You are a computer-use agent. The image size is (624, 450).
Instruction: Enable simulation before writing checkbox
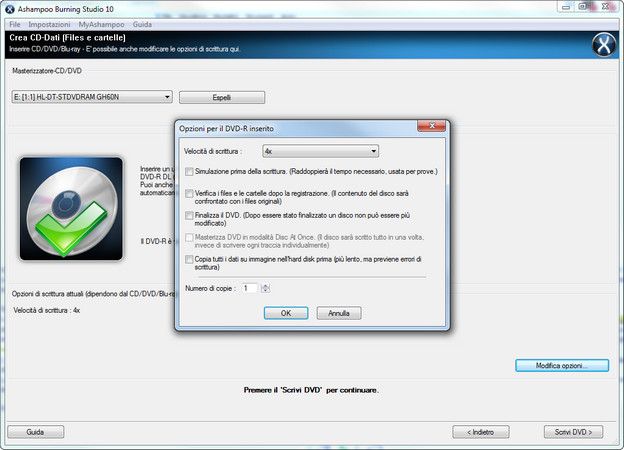click(x=189, y=171)
